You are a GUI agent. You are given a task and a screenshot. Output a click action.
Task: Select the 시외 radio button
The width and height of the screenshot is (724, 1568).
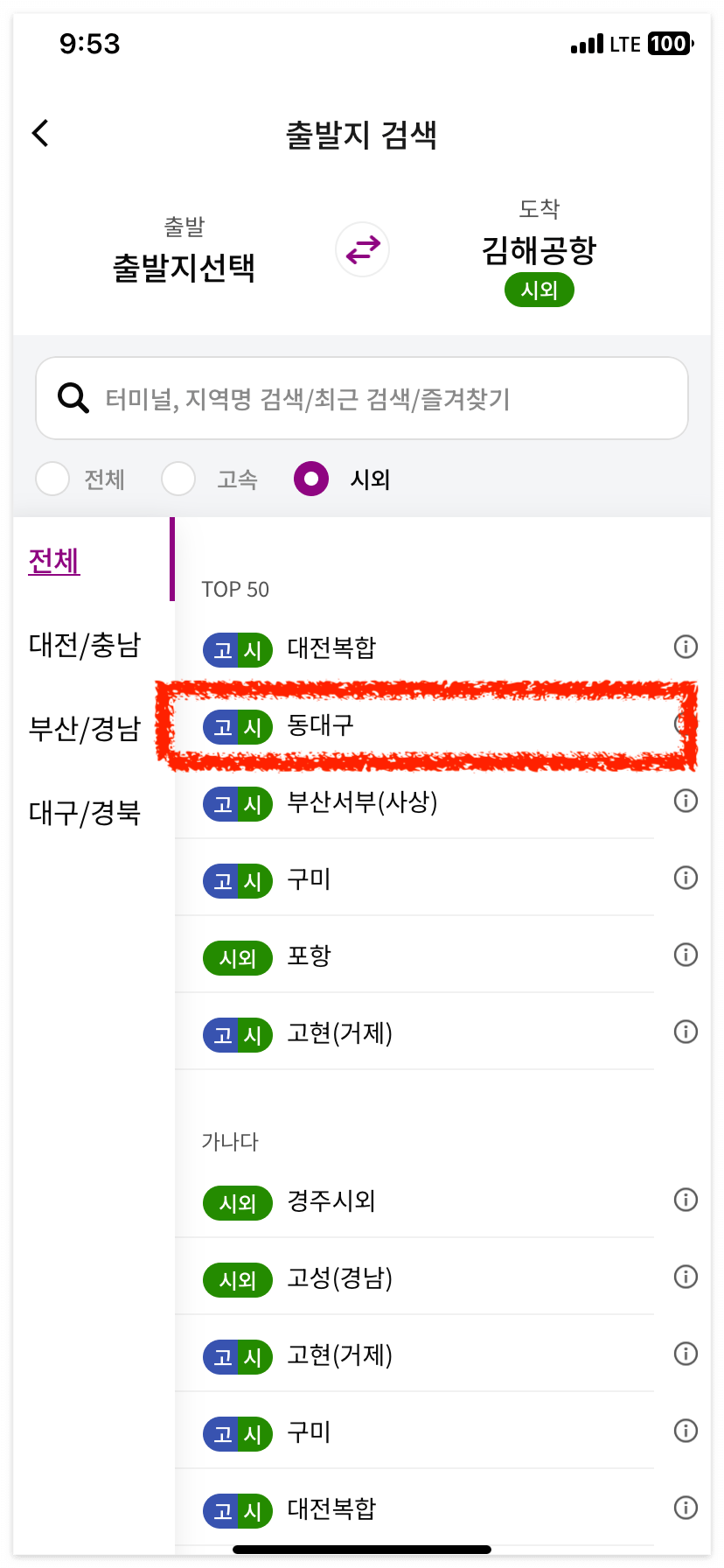310,479
